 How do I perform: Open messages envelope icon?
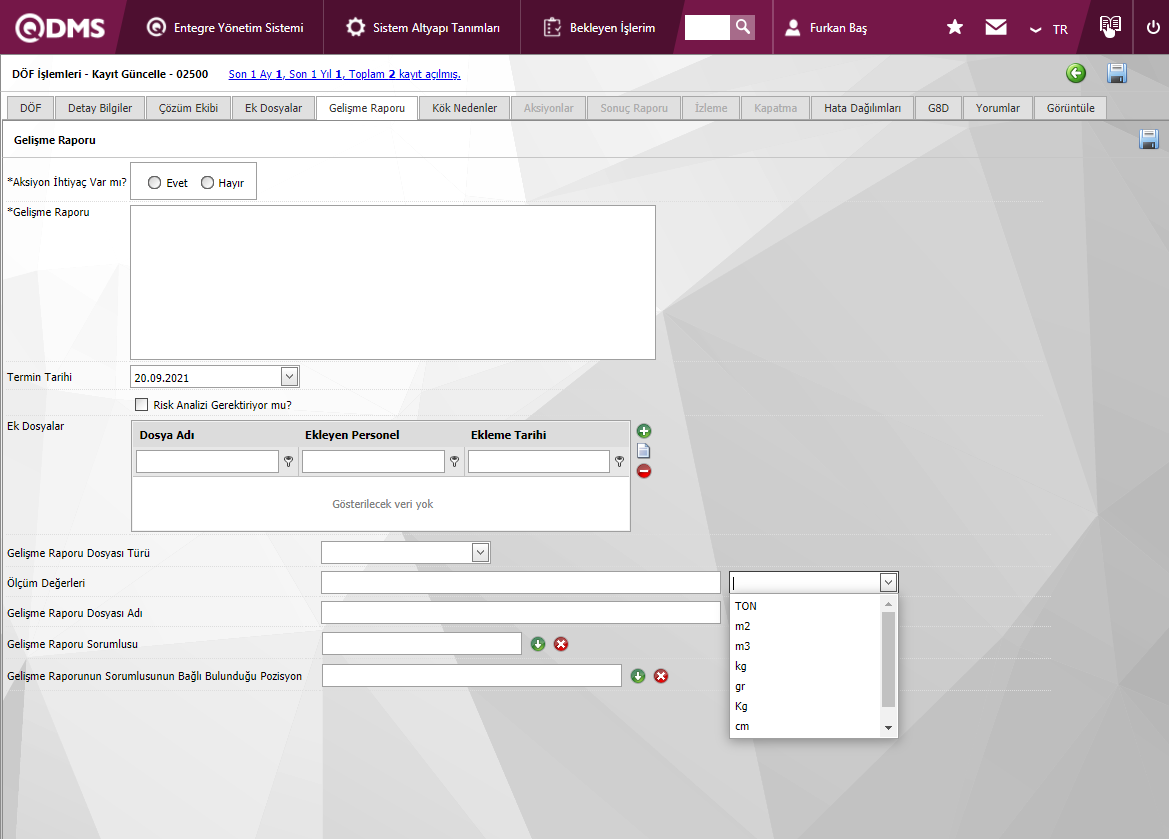[x=996, y=28]
